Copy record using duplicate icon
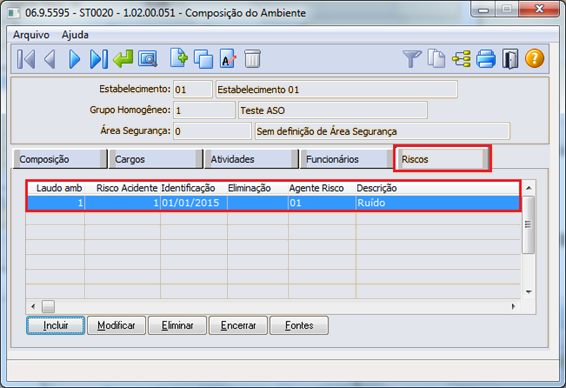The height and width of the screenshot is (388, 566). coord(203,59)
